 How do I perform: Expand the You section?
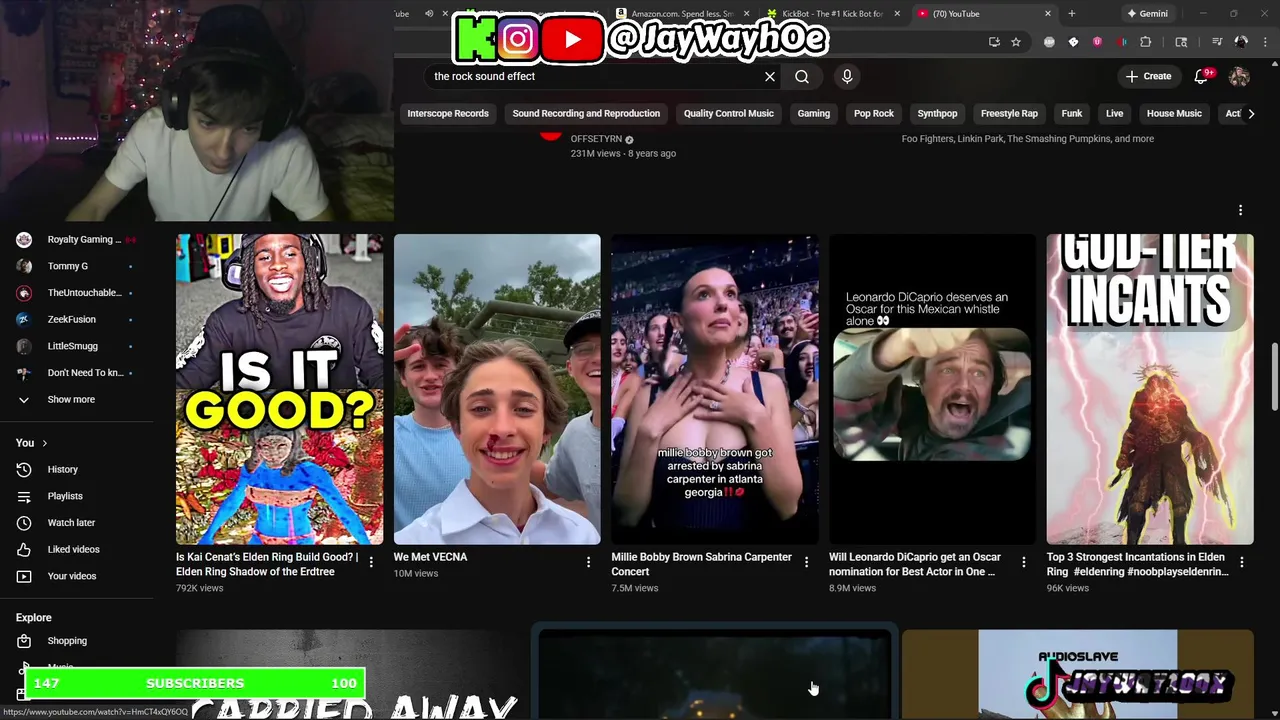tap(31, 443)
